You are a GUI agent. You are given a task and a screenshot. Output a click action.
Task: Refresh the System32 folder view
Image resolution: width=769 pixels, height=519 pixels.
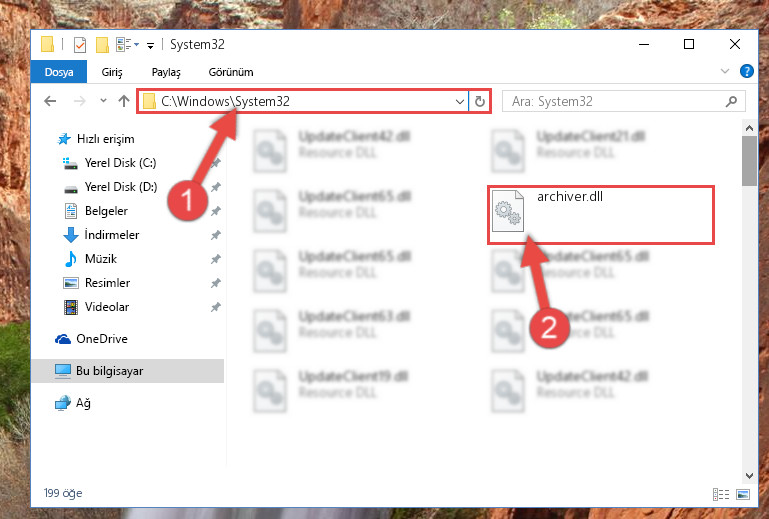[480, 102]
